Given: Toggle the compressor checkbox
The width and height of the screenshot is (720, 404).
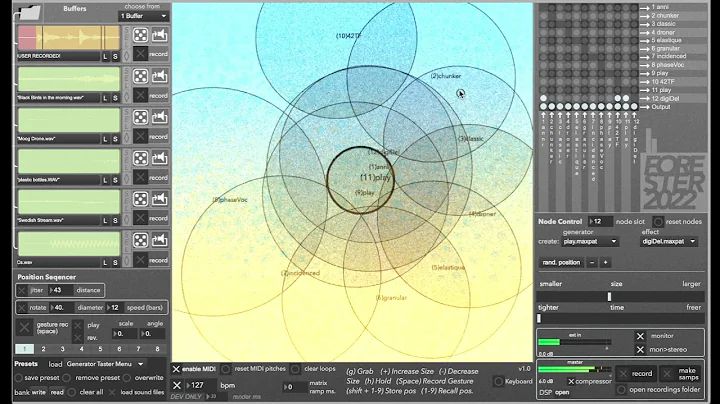Looking at the screenshot, I should 571,382.
